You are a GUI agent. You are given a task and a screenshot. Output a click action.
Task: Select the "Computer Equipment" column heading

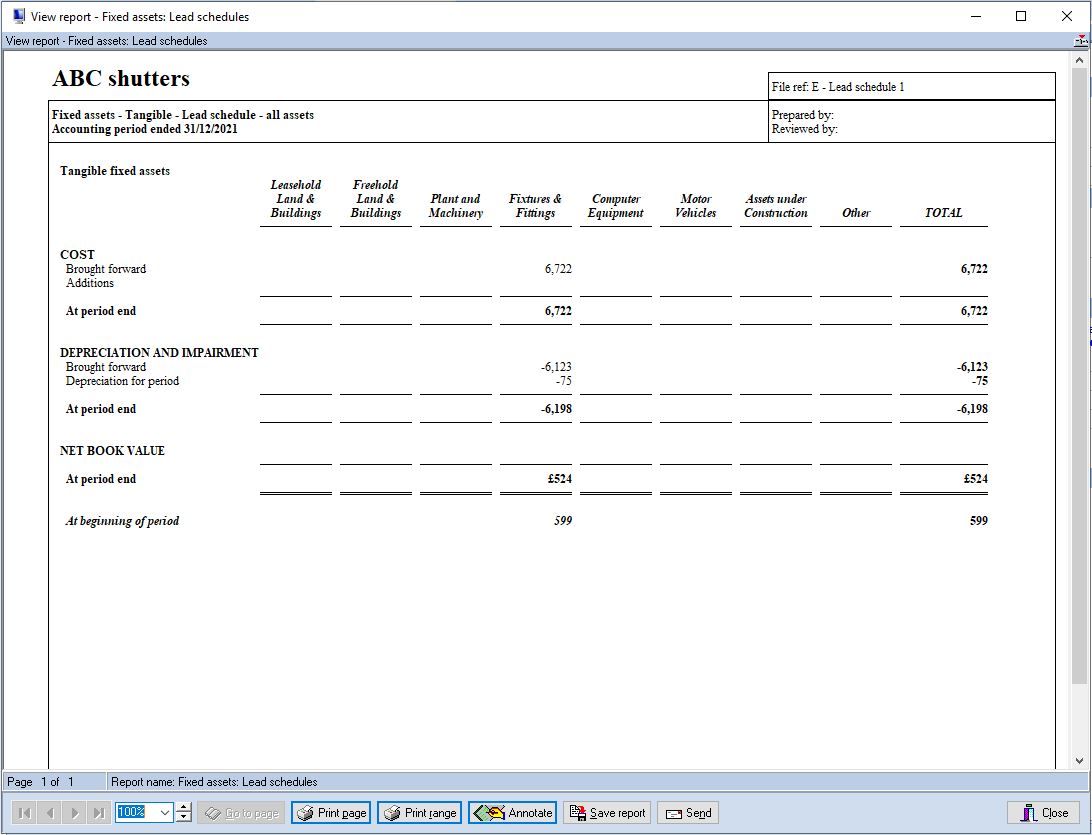616,206
